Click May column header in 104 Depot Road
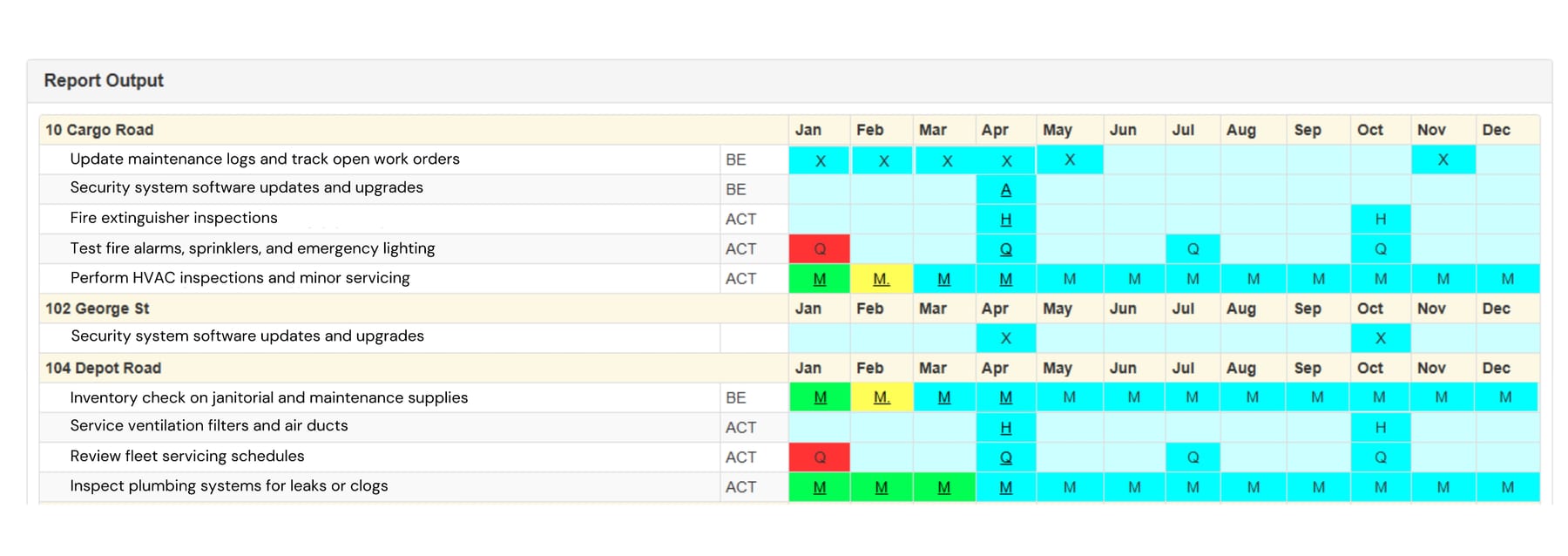The image size is (1568, 556). tap(1058, 368)
